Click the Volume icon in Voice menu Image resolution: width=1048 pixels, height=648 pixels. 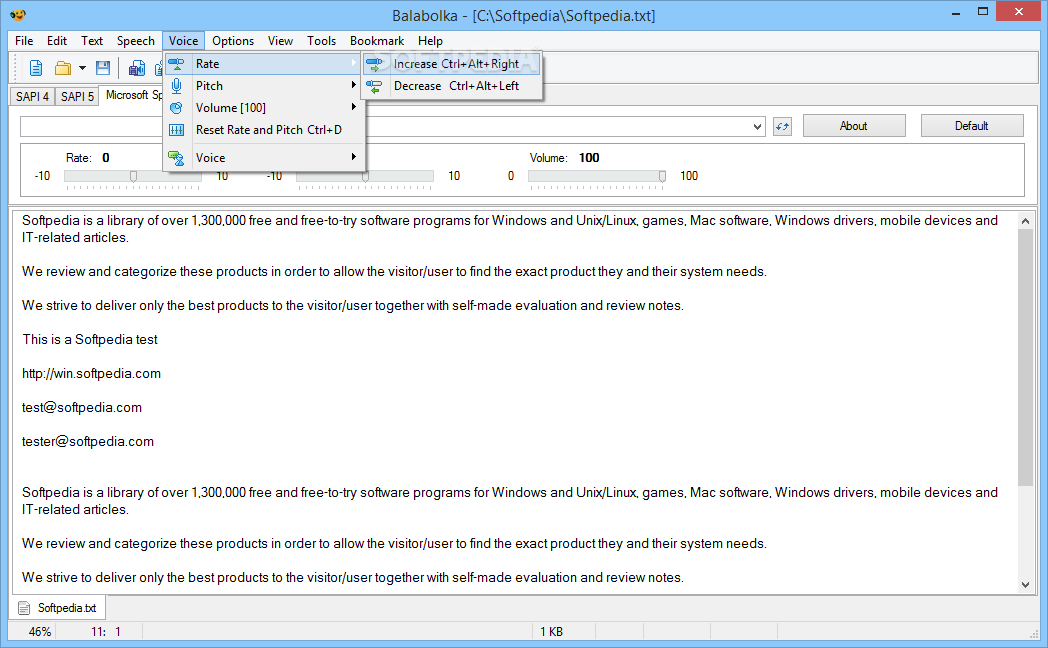tap(176, 108)
